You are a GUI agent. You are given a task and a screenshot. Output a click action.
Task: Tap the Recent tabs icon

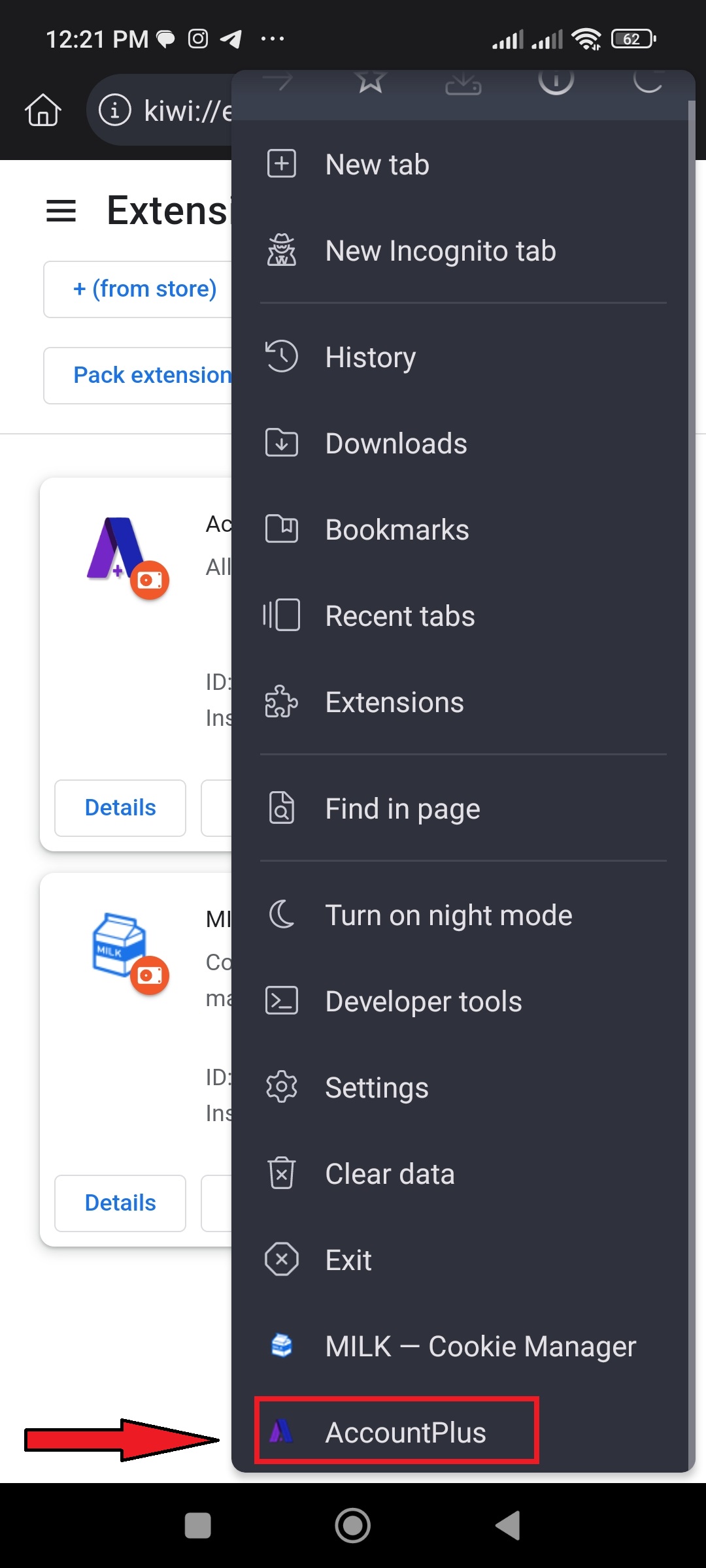(x=282, y=615)
